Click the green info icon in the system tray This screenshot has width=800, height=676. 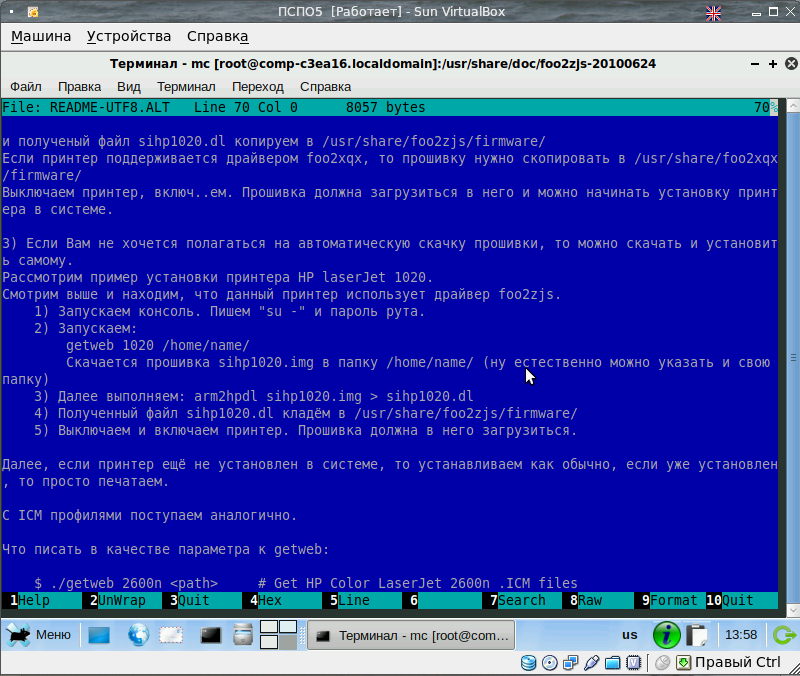[666, 634]
